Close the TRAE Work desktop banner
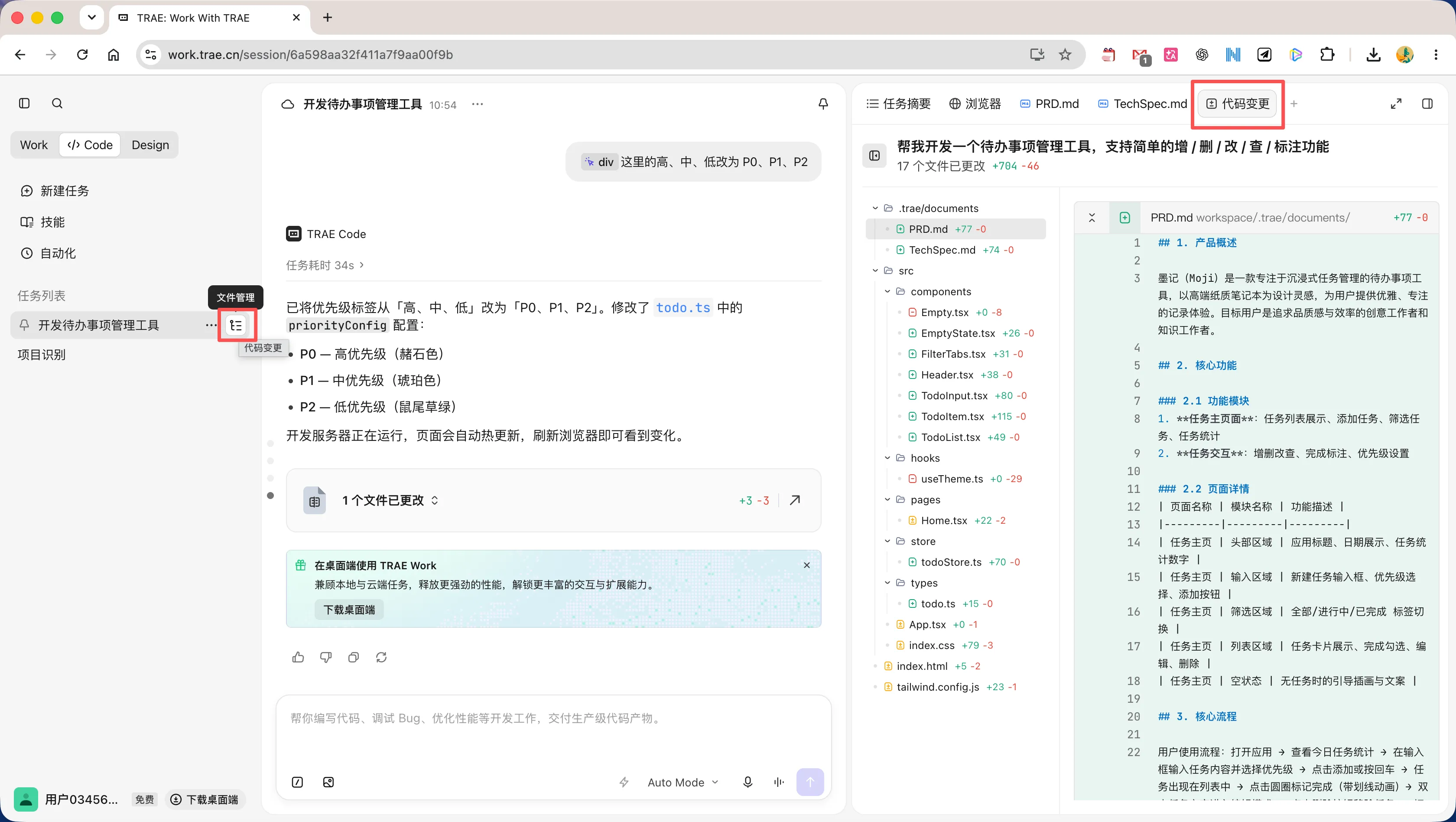This screenshot has width=1456, height=822. [806, 565]
